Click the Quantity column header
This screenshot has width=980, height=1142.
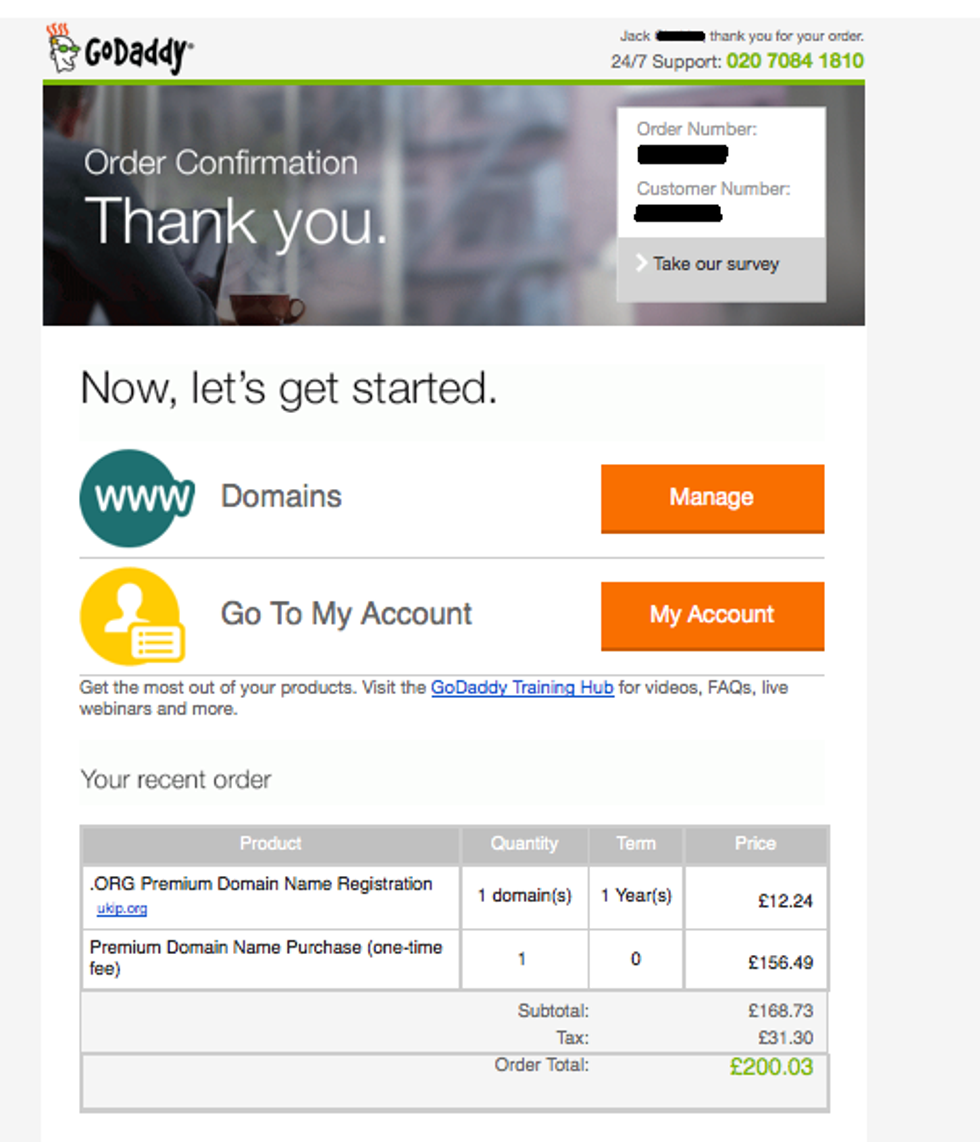coord(524,843)
